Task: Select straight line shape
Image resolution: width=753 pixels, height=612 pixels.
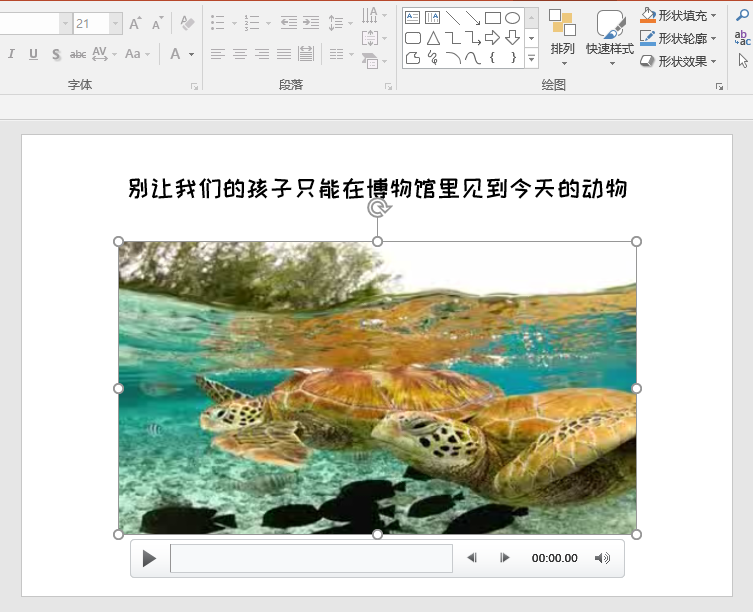Action: pos(452,18)
